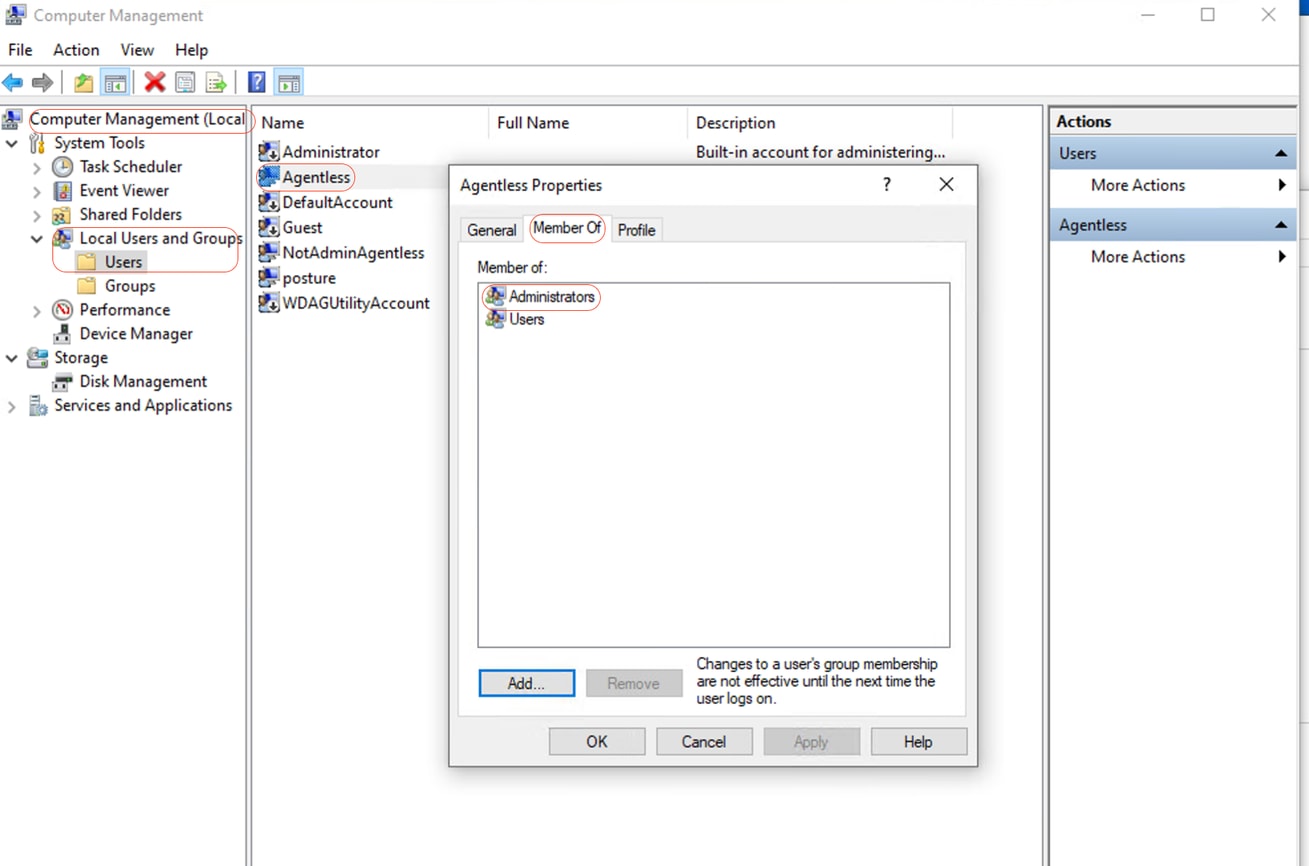Open More Actions under Agentless
1309x866 pixels.
coord(1138,257)
